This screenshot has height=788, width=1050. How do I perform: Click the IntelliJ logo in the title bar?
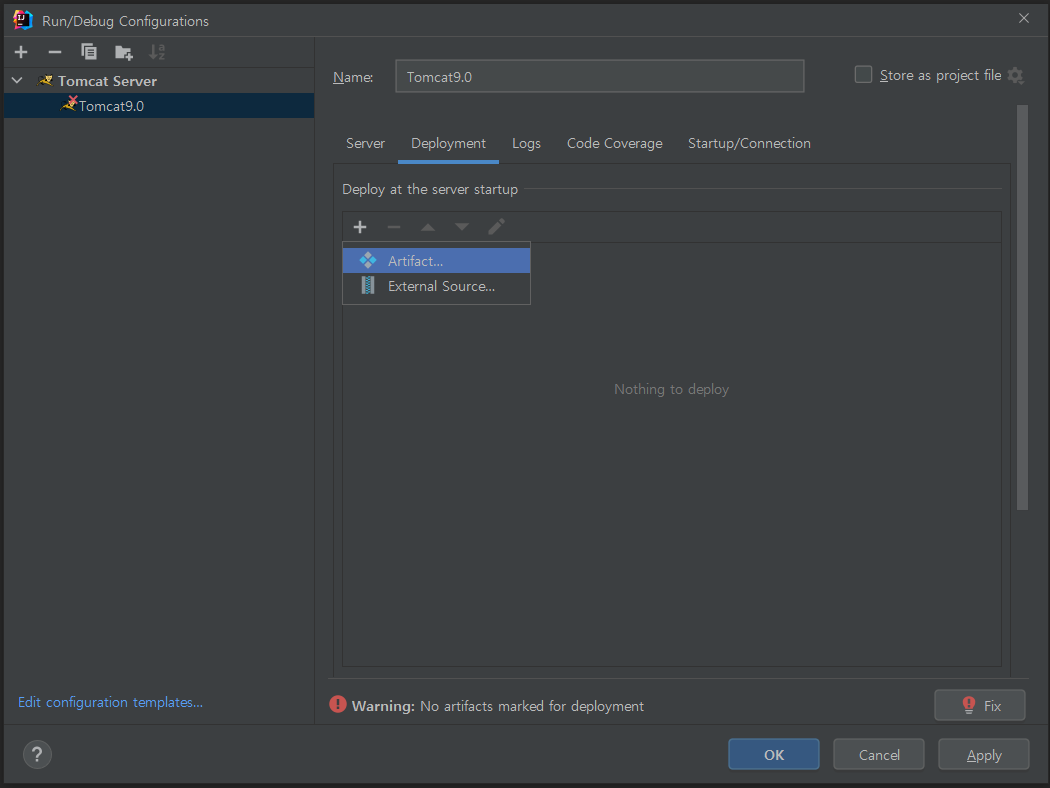tap(22, 20)
